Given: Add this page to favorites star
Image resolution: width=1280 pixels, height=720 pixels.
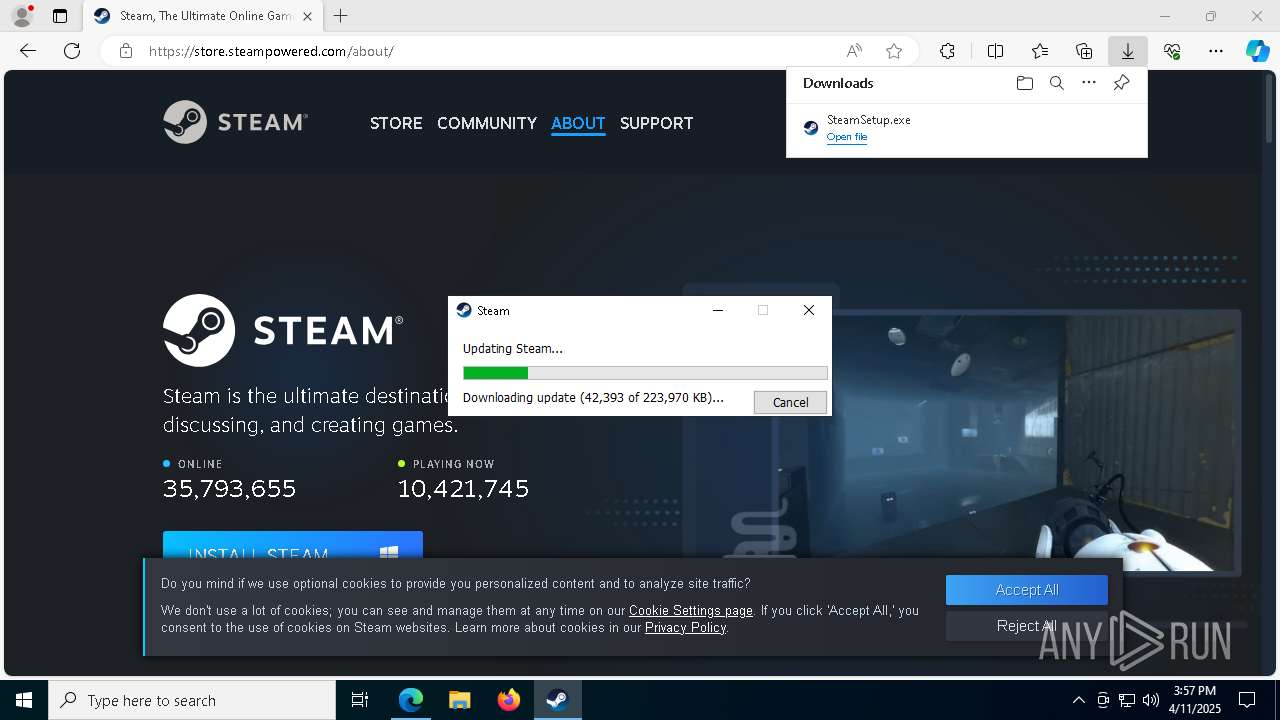Looking at the screenshot, I should click(x=894, y=51).
